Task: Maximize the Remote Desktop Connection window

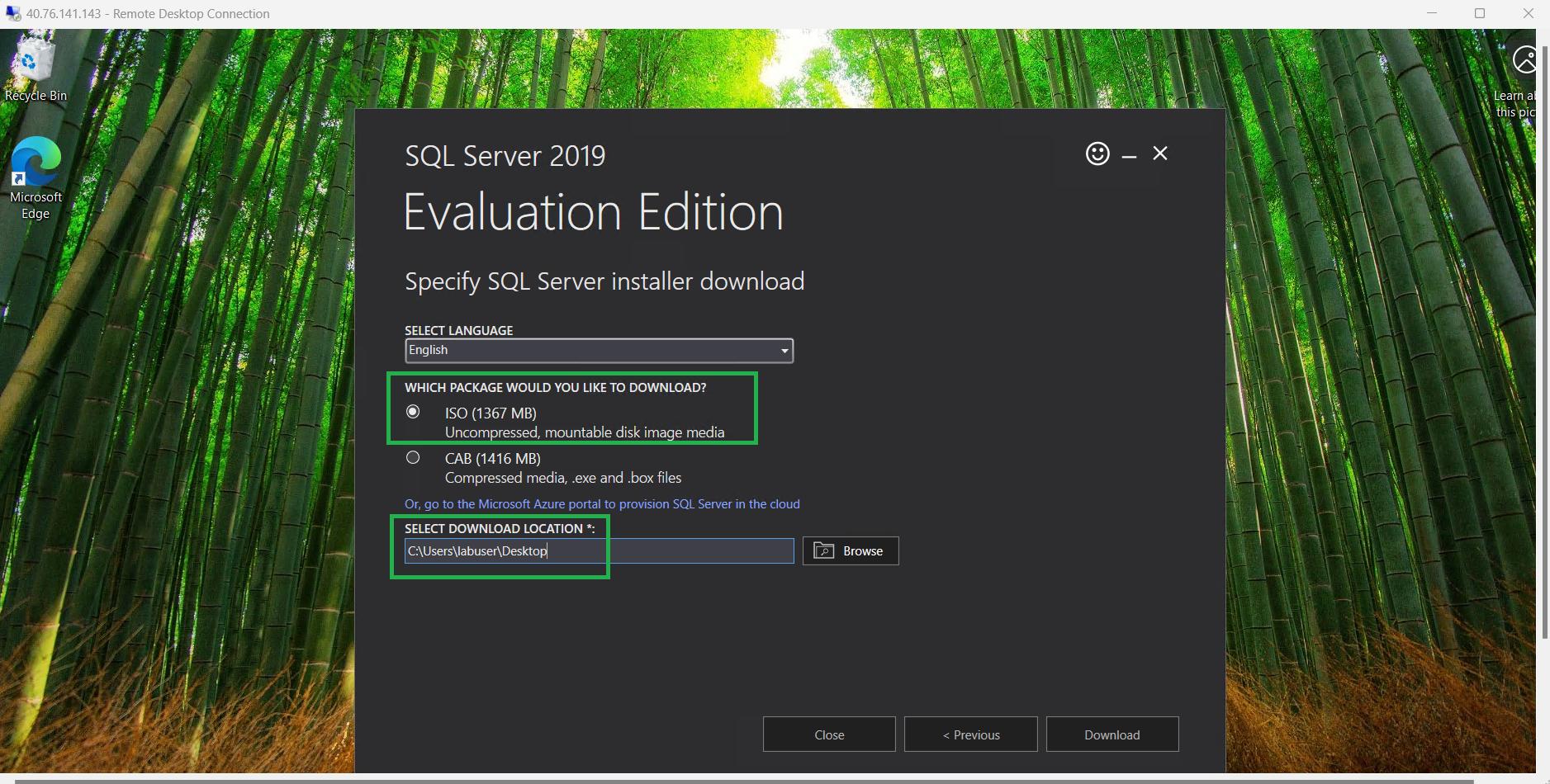Action: 1480,13
